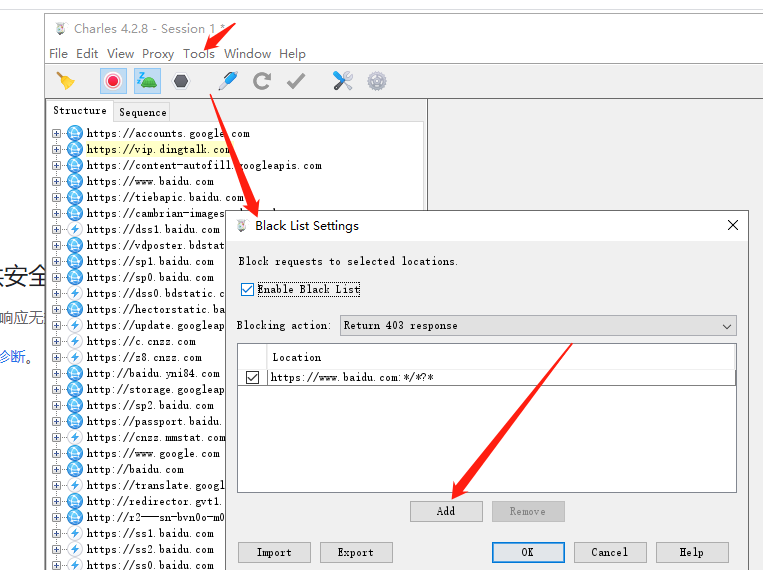This screenshot has width=763, height=570.
Task: Open the Settings gear icon
Action: tap(377, 81)
